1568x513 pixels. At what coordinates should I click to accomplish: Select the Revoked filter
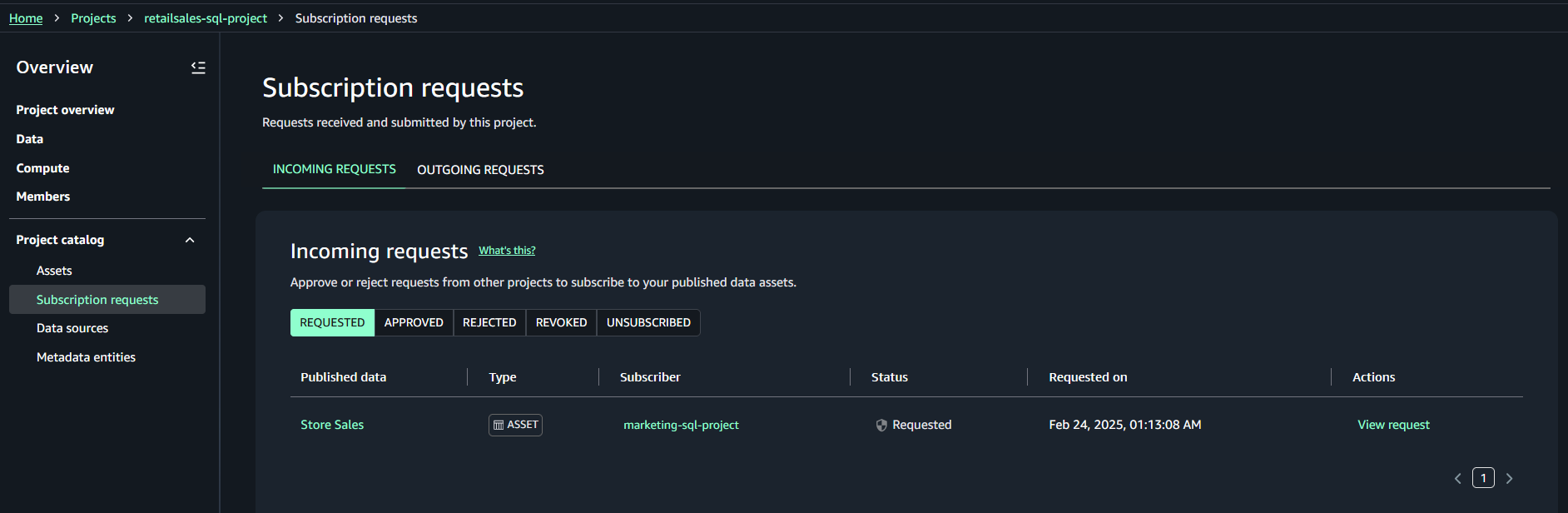[562, 322]
